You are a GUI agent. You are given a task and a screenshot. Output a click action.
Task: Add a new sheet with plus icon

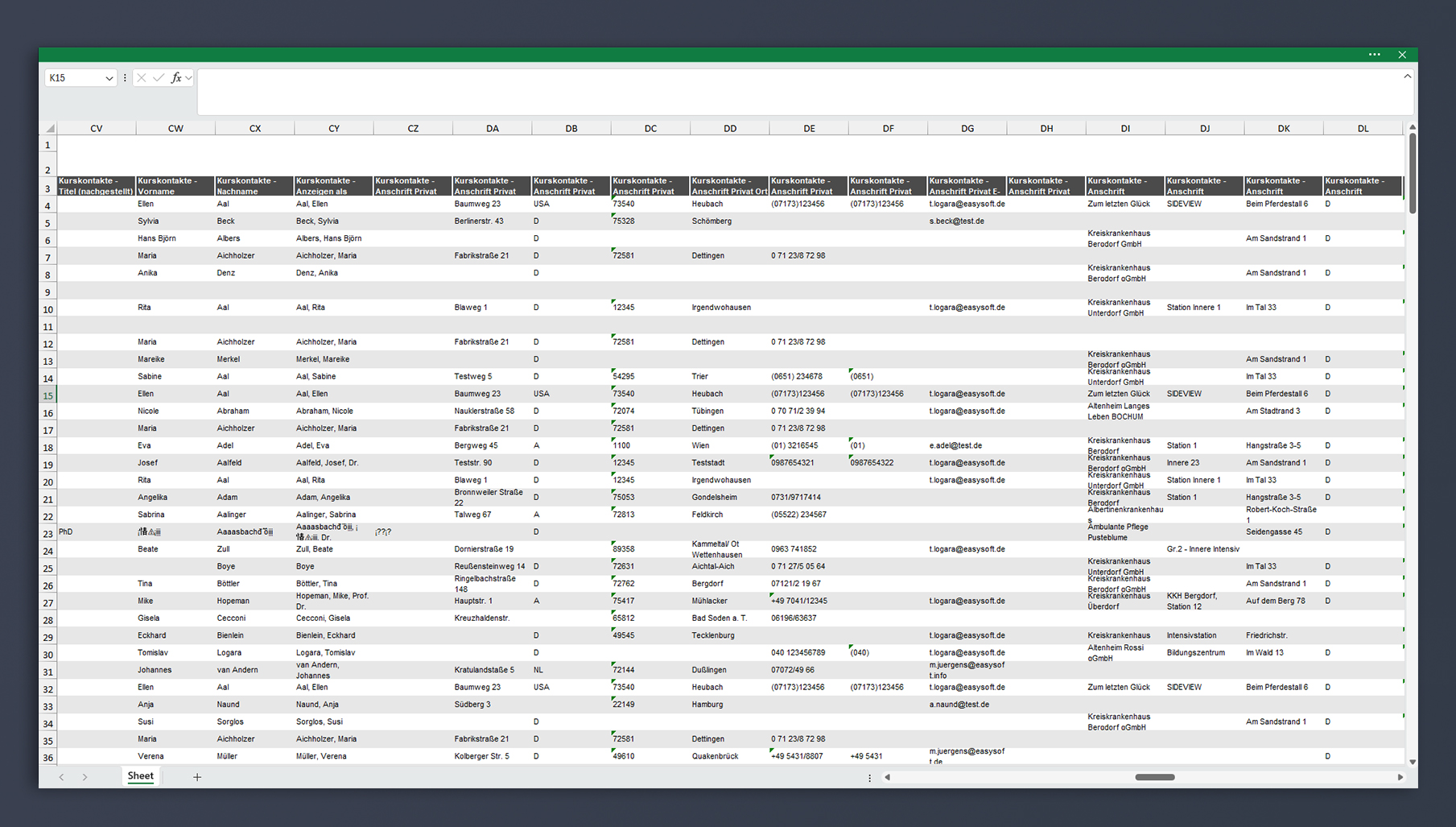197,777
